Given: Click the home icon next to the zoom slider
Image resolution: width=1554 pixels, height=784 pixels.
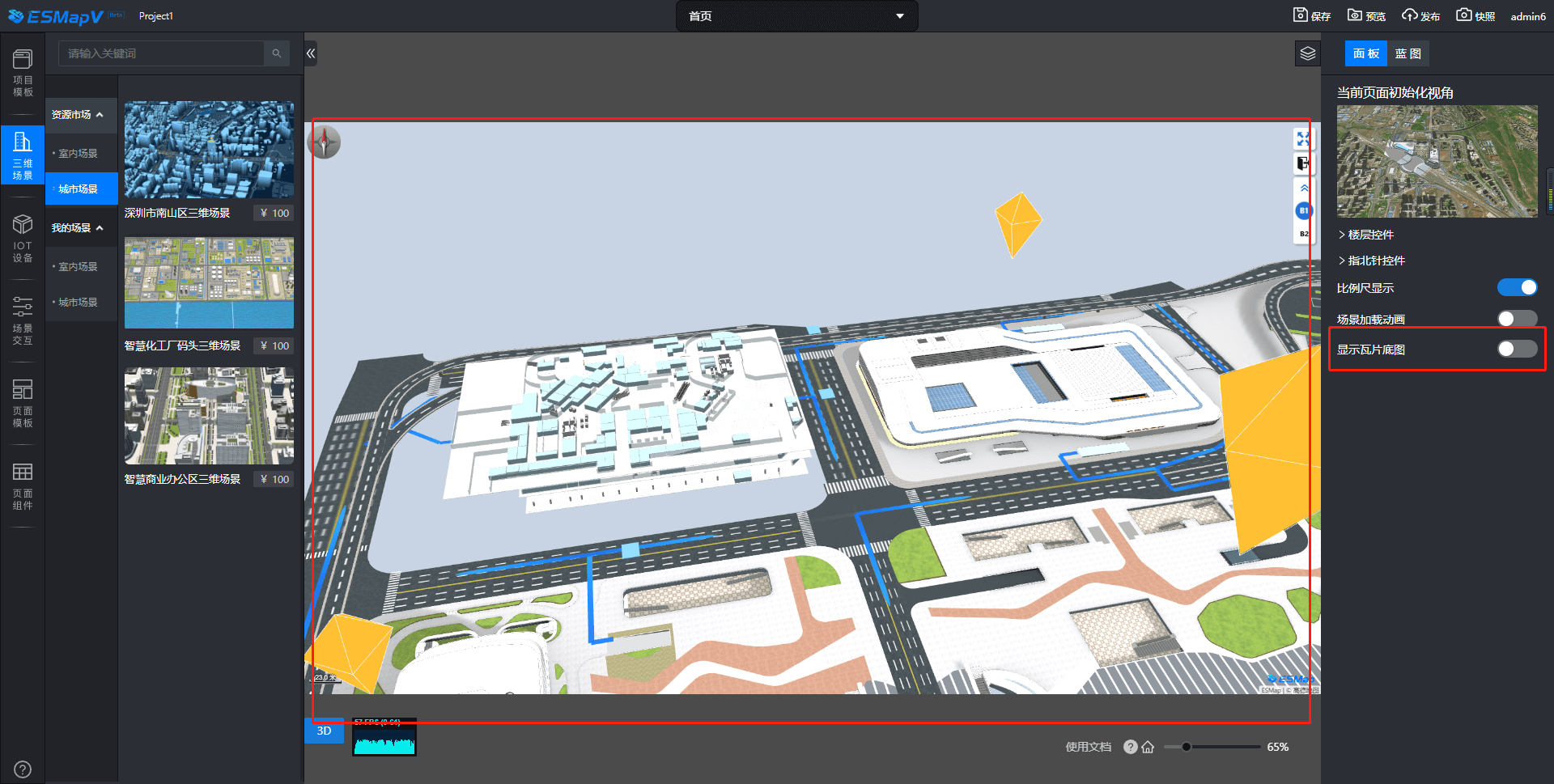Looking at the screenshot, I should [1148, 747].
